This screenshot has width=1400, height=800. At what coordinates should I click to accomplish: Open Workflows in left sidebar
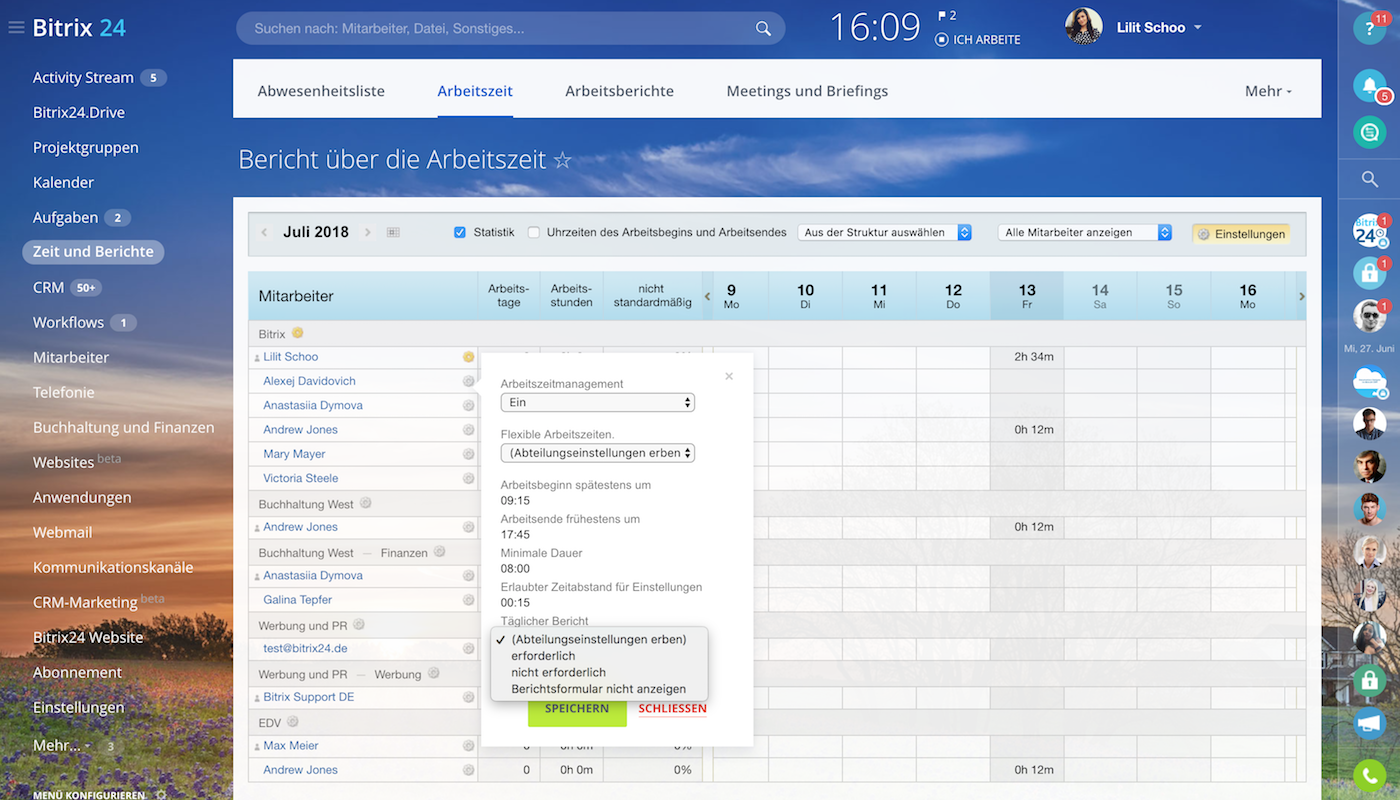(x=68, y=322)
